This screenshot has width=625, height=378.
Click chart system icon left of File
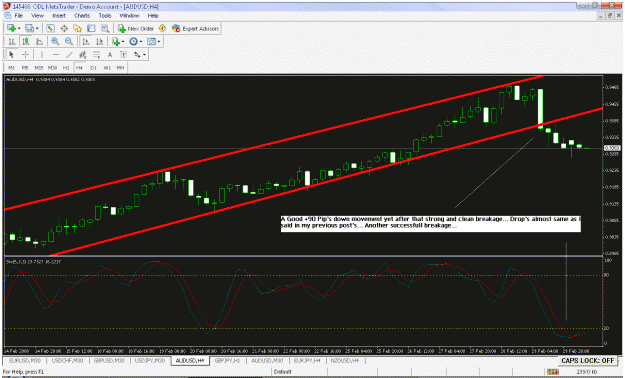pos(8,16)
